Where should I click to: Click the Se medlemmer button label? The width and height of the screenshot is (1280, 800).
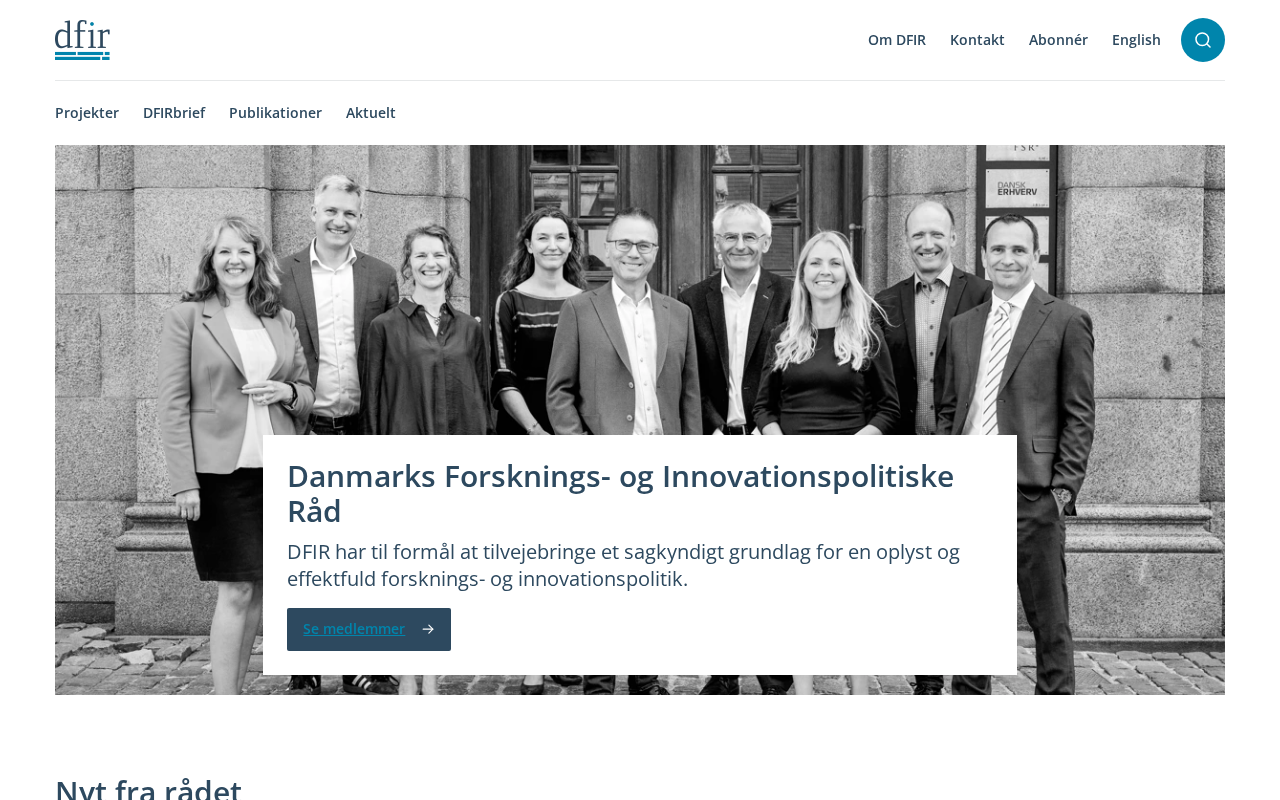click(354, 629)
